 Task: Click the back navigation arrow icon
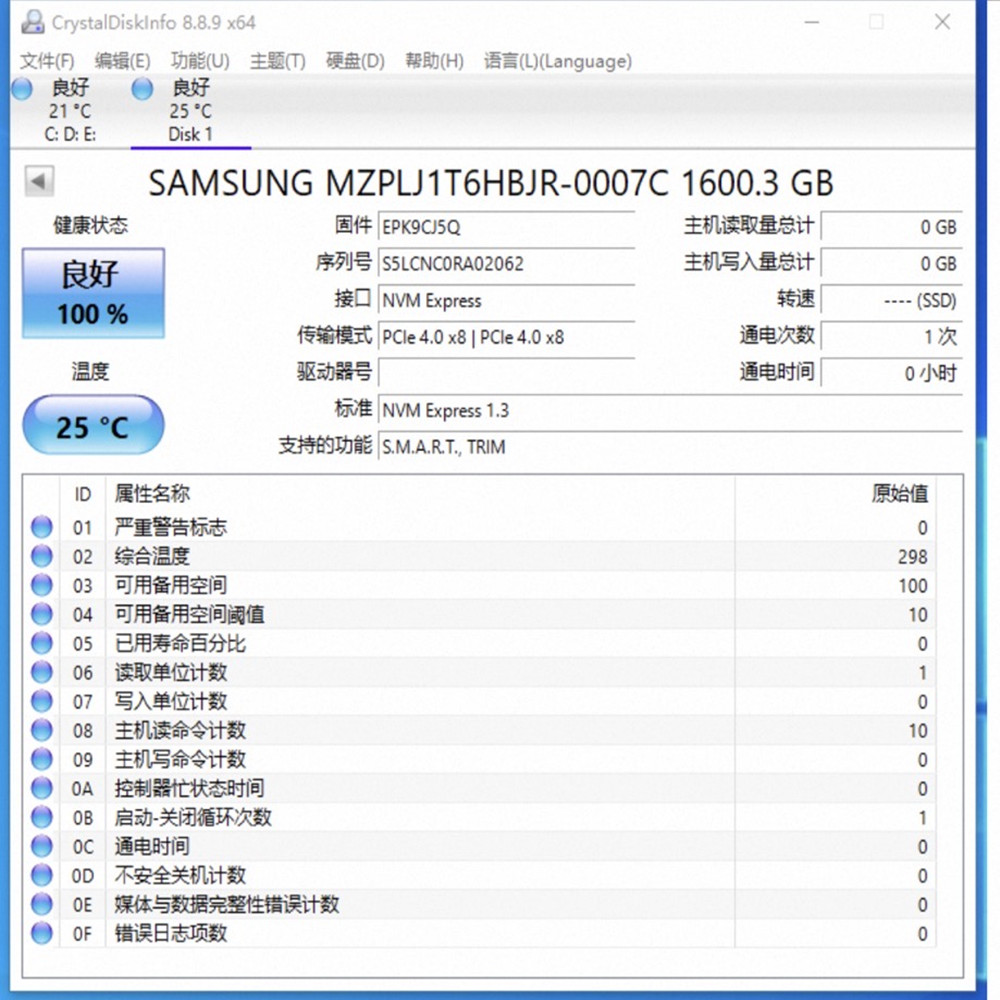coord(38,181)
